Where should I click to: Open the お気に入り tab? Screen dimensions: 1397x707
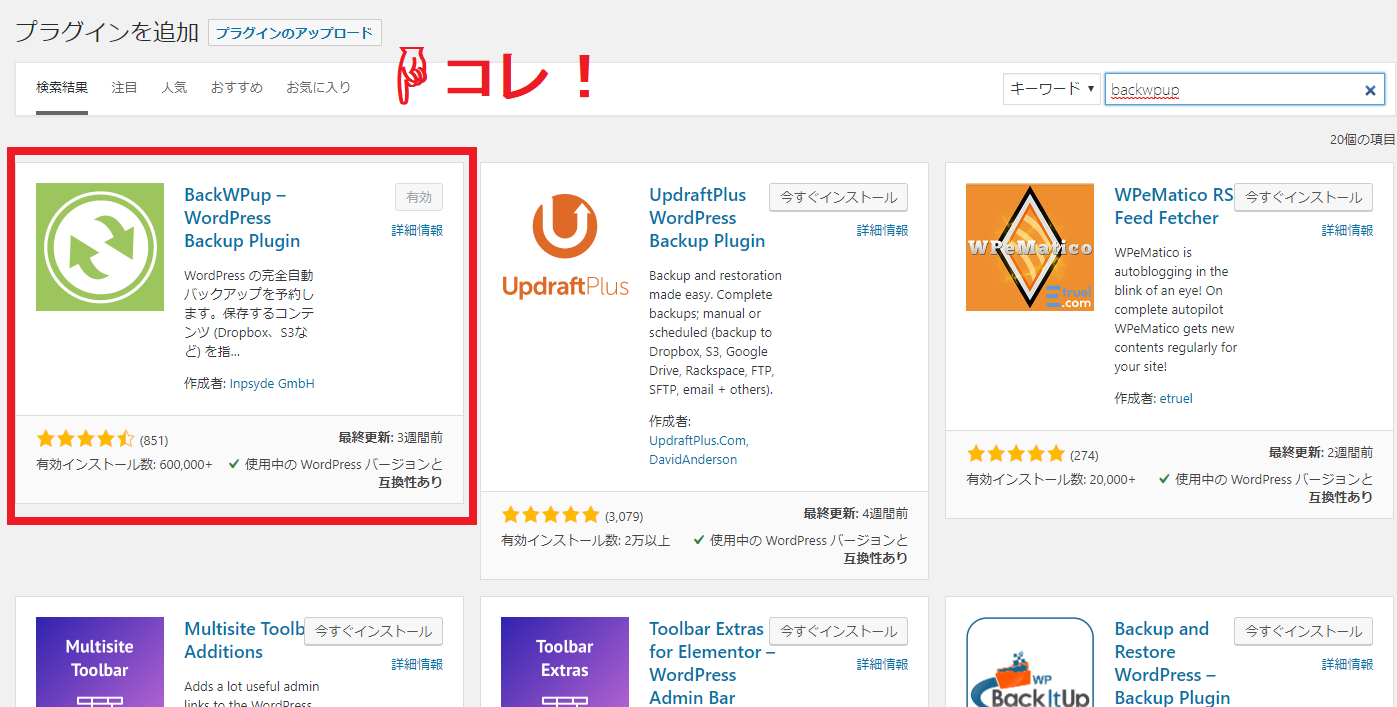[319, 88]
